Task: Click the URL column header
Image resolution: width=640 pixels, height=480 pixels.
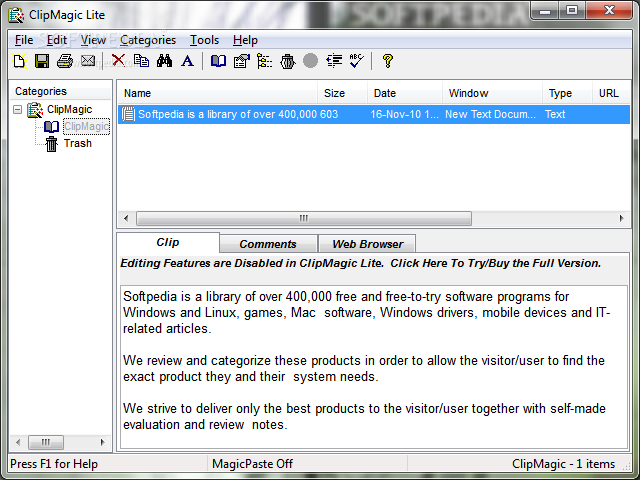Action: (x=611, y=93)
